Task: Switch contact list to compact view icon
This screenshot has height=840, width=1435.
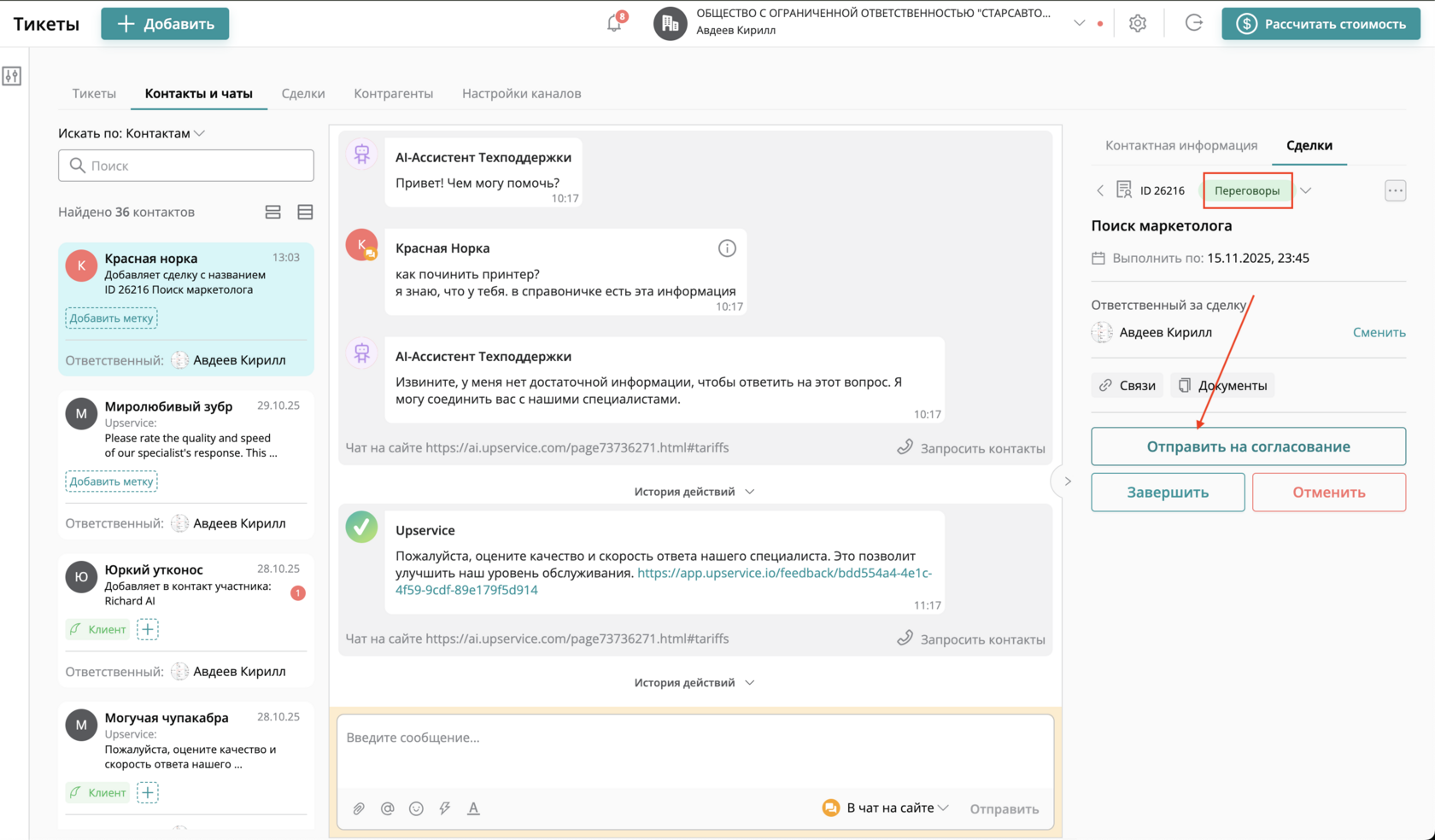Action: coord(305,211)
